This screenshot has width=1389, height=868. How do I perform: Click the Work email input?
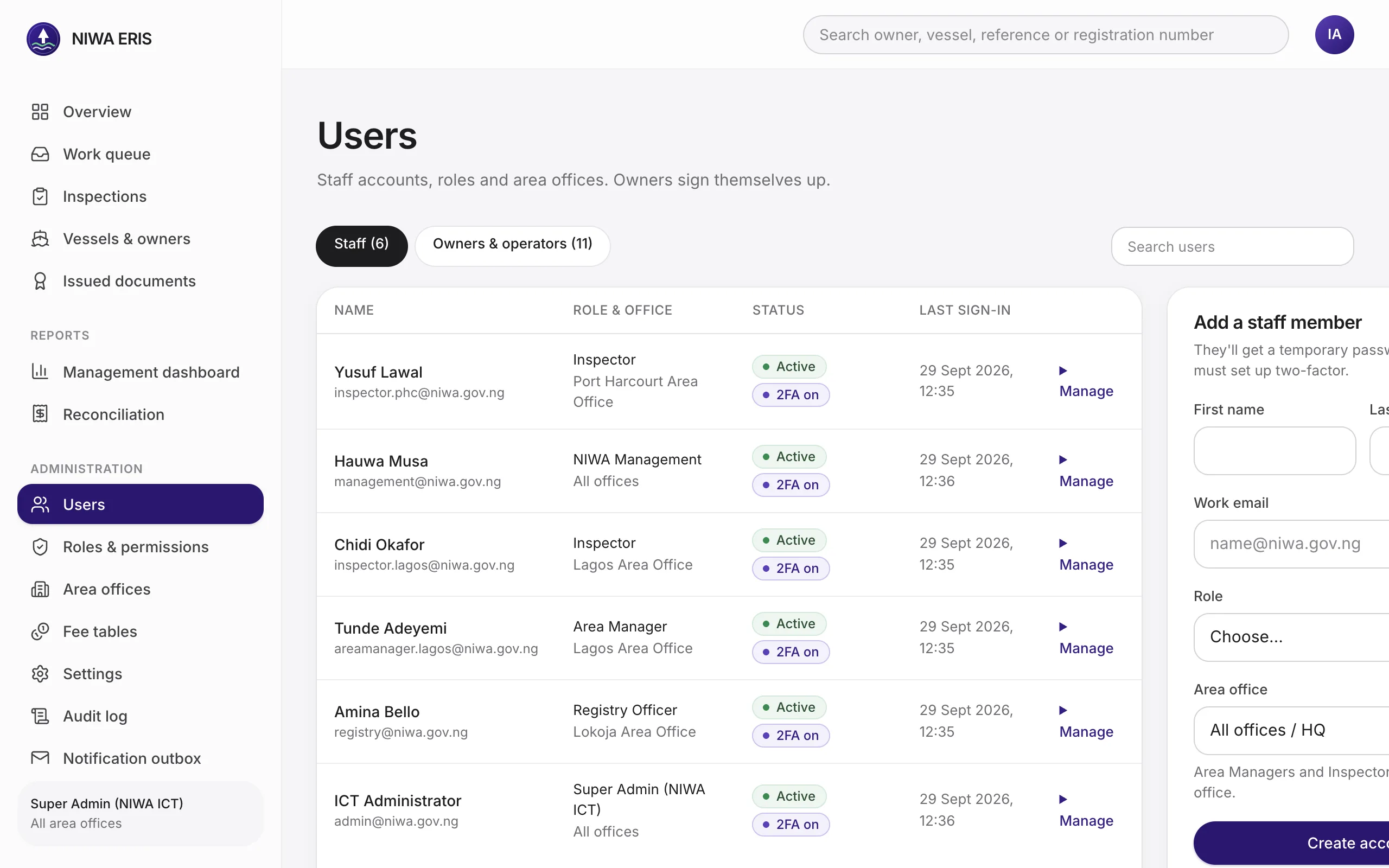tap(1291, 544)
